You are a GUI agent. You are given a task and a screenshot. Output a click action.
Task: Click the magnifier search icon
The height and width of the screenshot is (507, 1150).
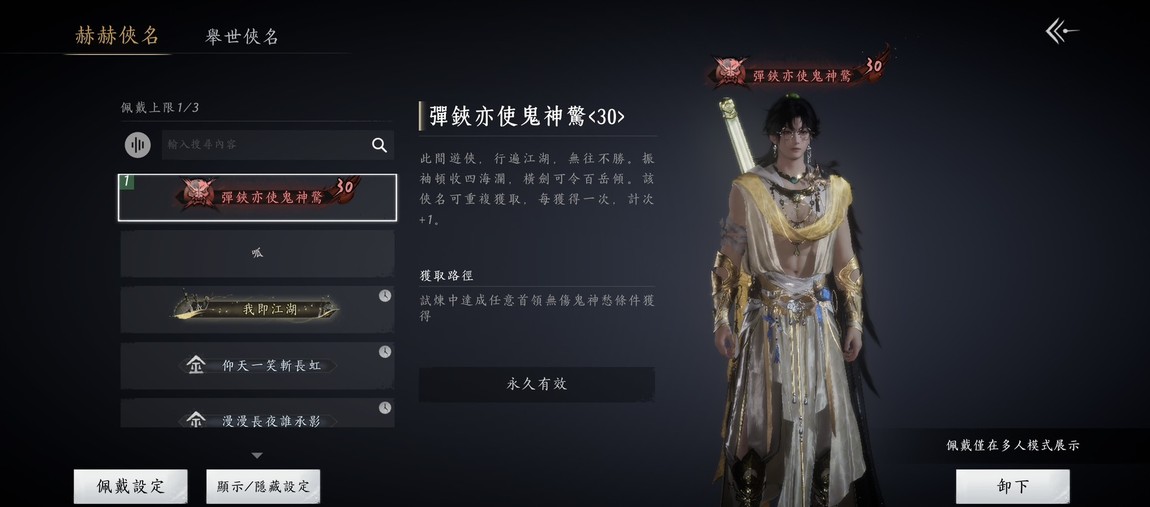pos(379,145)
